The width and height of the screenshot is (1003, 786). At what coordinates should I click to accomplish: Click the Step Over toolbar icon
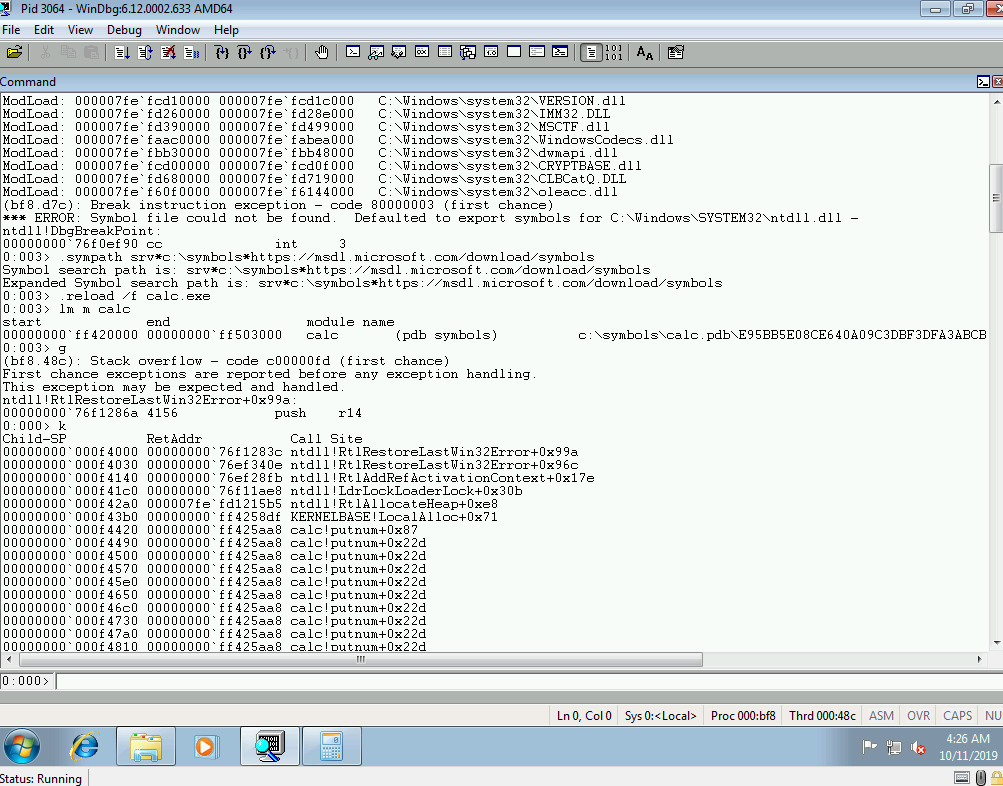pos(244,52)
